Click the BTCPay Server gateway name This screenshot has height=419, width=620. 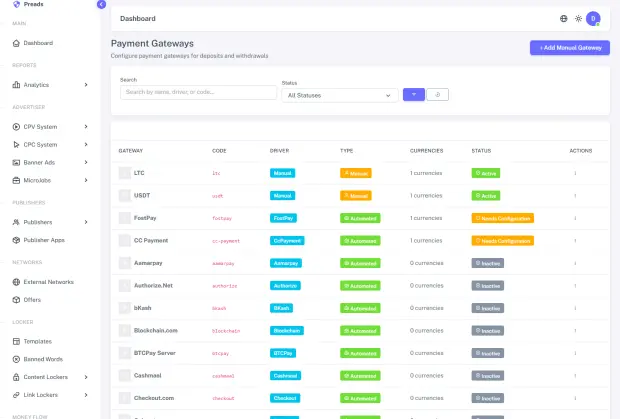(155, 353)
